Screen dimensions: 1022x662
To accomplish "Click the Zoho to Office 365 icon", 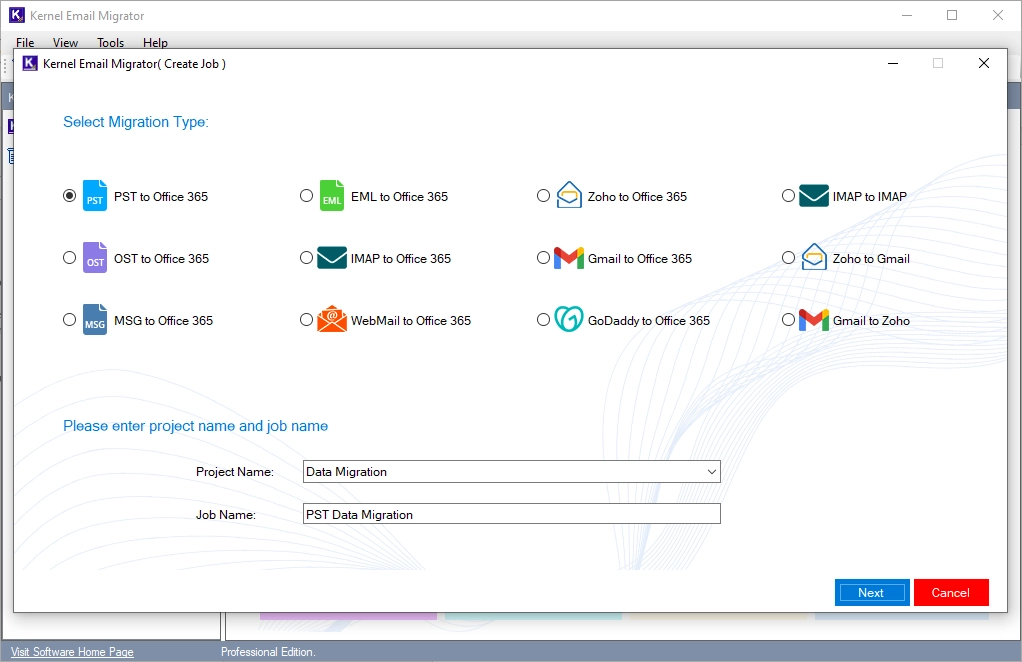I will pos(569,195).
